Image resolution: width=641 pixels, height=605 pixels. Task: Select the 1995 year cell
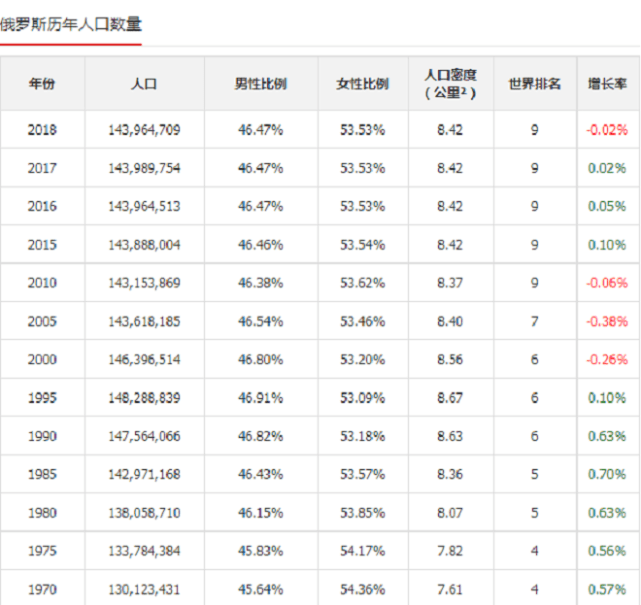[x=42, y=398]
